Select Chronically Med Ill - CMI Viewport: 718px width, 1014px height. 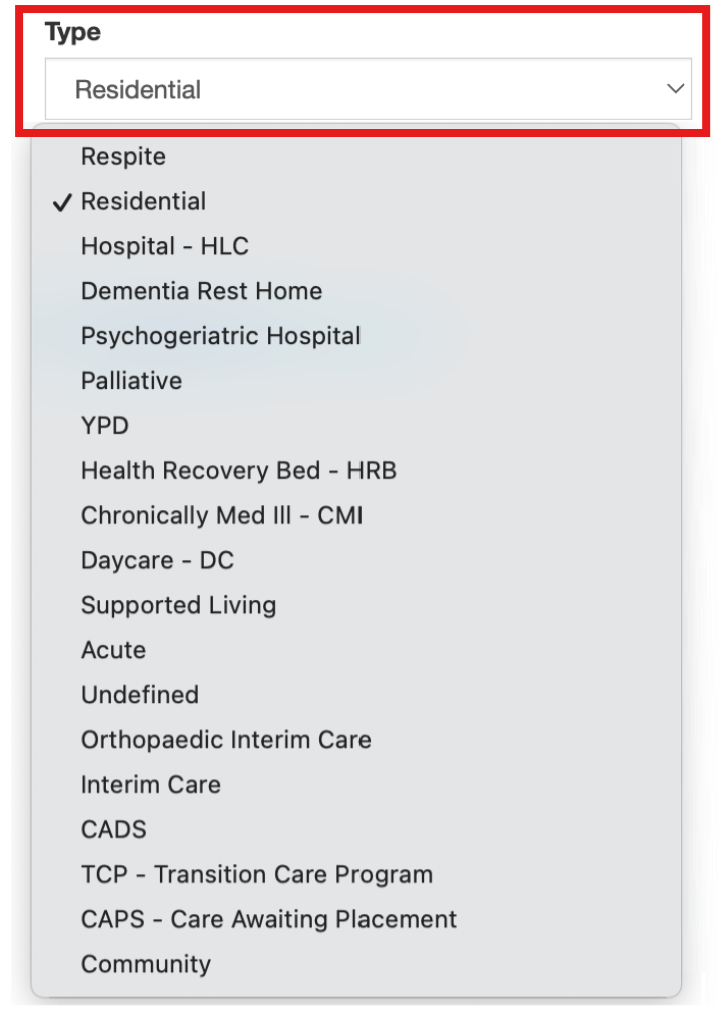222,515
